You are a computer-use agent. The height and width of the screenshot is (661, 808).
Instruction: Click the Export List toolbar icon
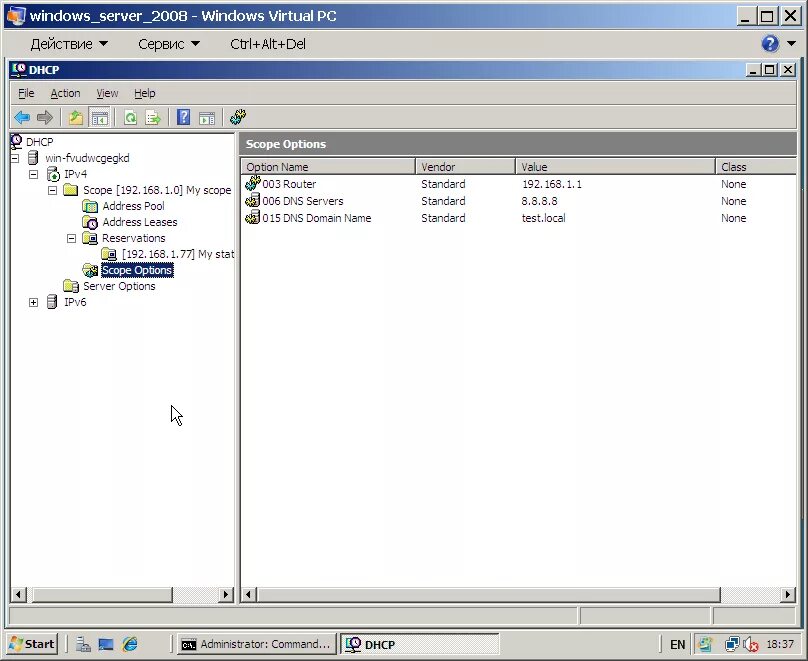153,118
